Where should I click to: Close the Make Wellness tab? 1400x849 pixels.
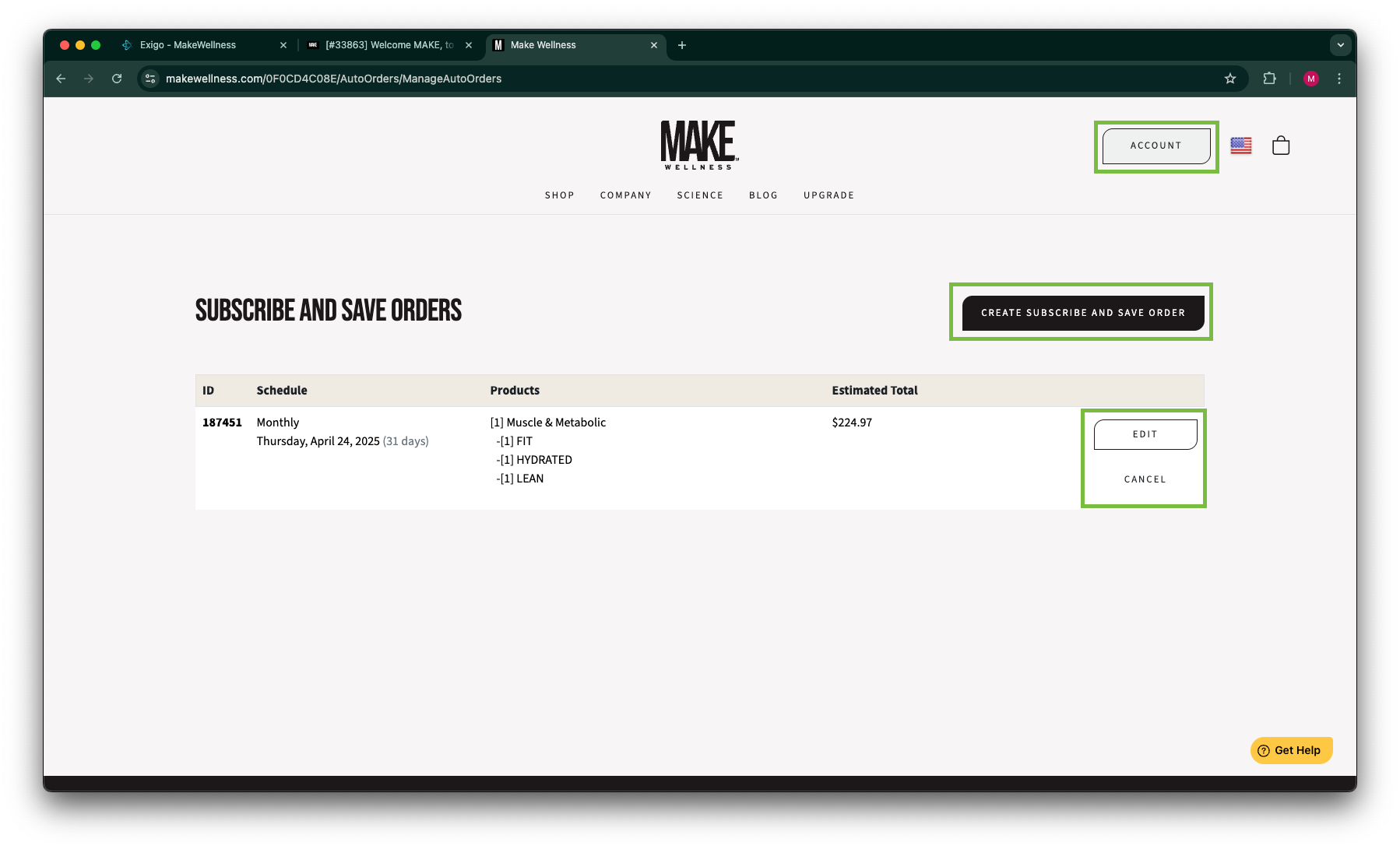pos(654,45)
